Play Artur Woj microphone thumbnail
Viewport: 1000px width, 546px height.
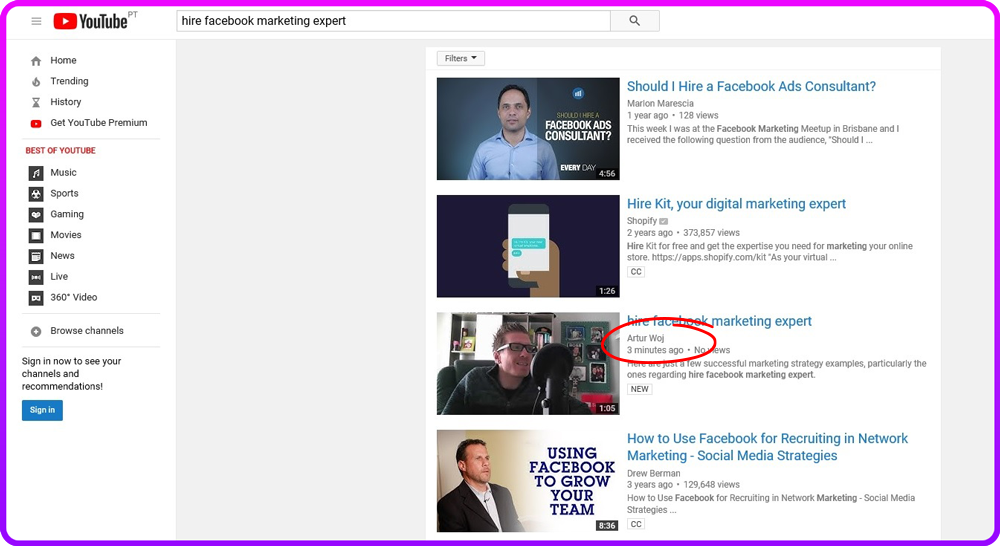coord(528,364)
